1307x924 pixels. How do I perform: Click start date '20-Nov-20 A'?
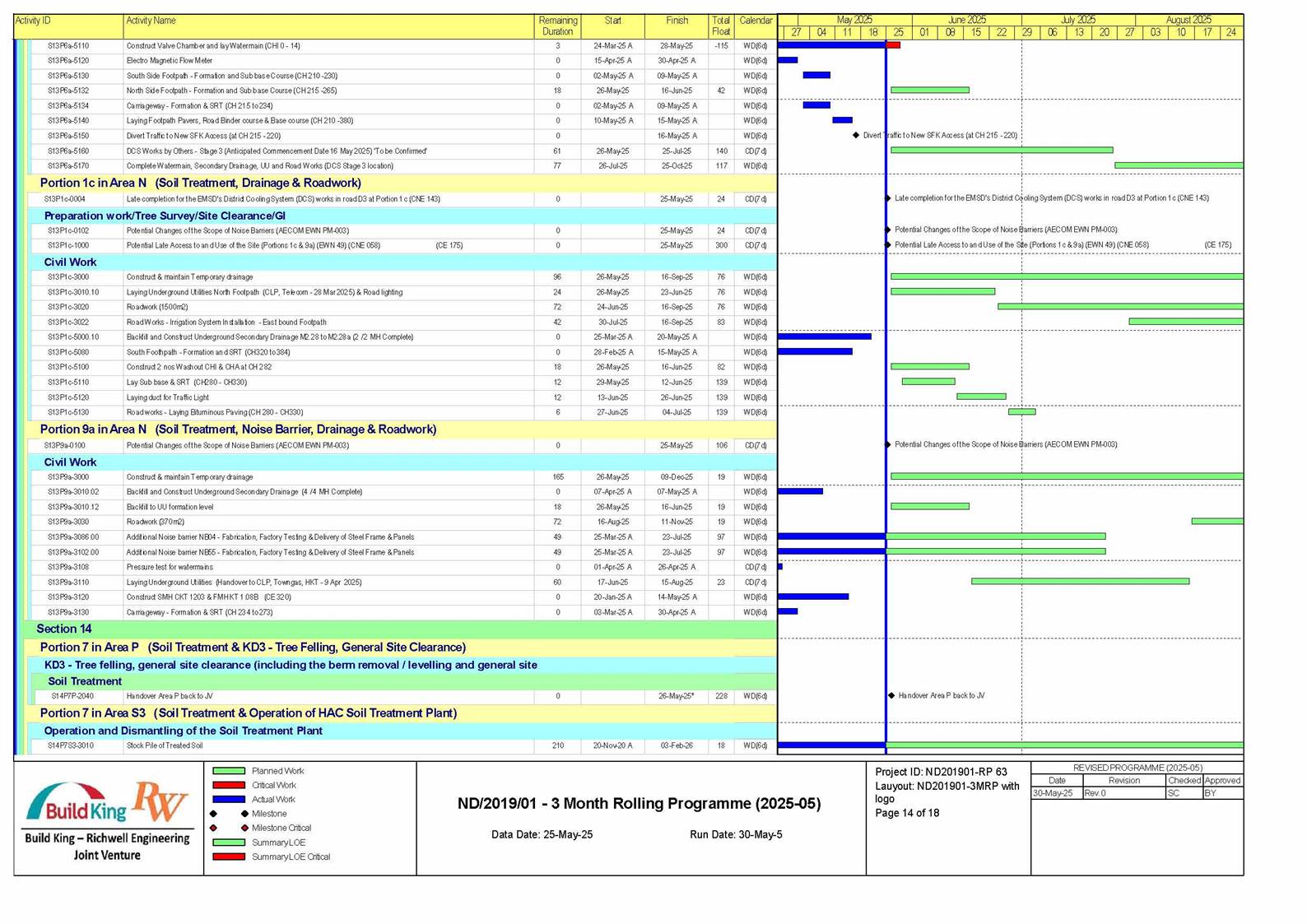click(613, 746)
